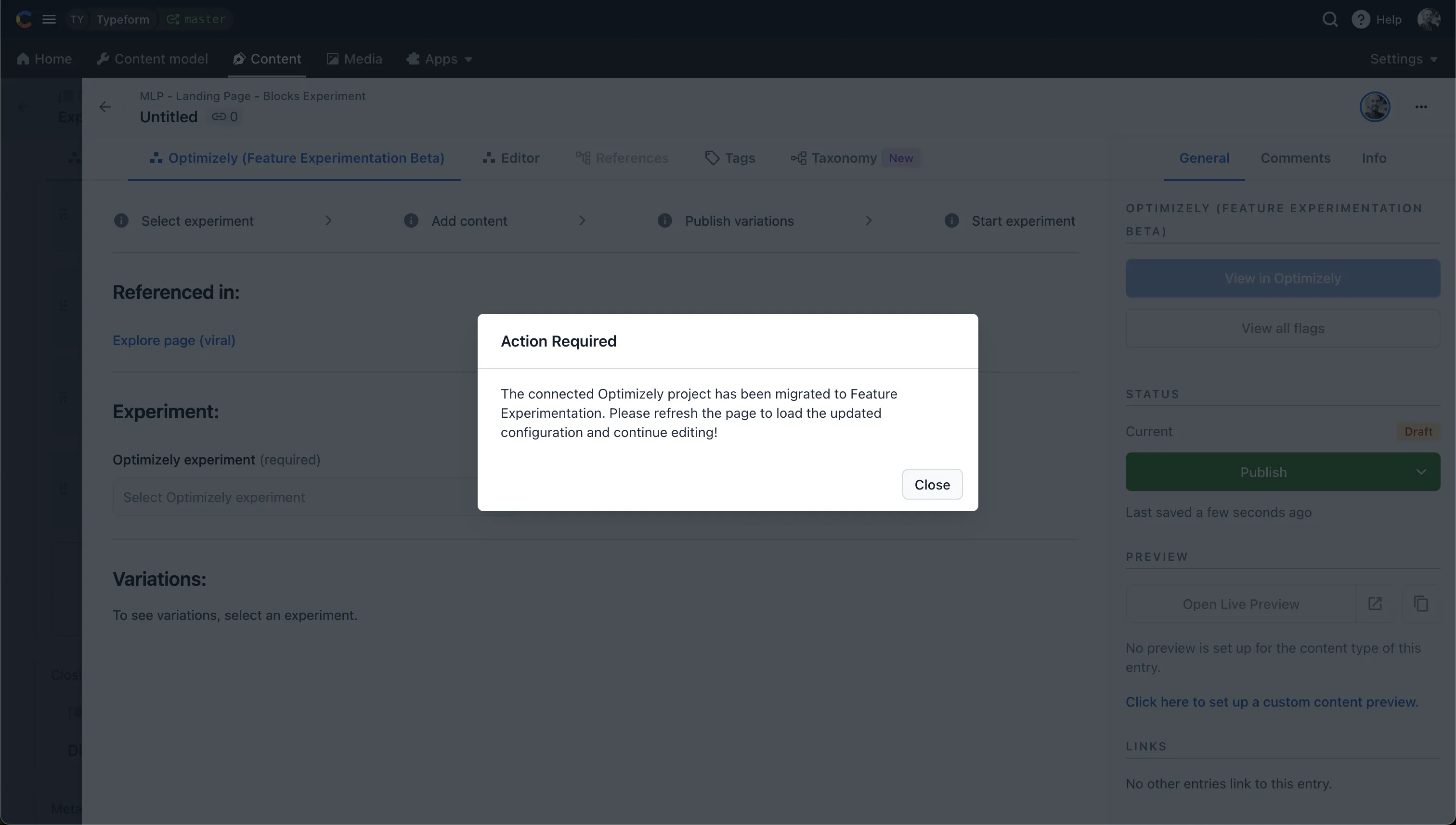Open the entry collaborator avatar

(x=1374, y=106)
